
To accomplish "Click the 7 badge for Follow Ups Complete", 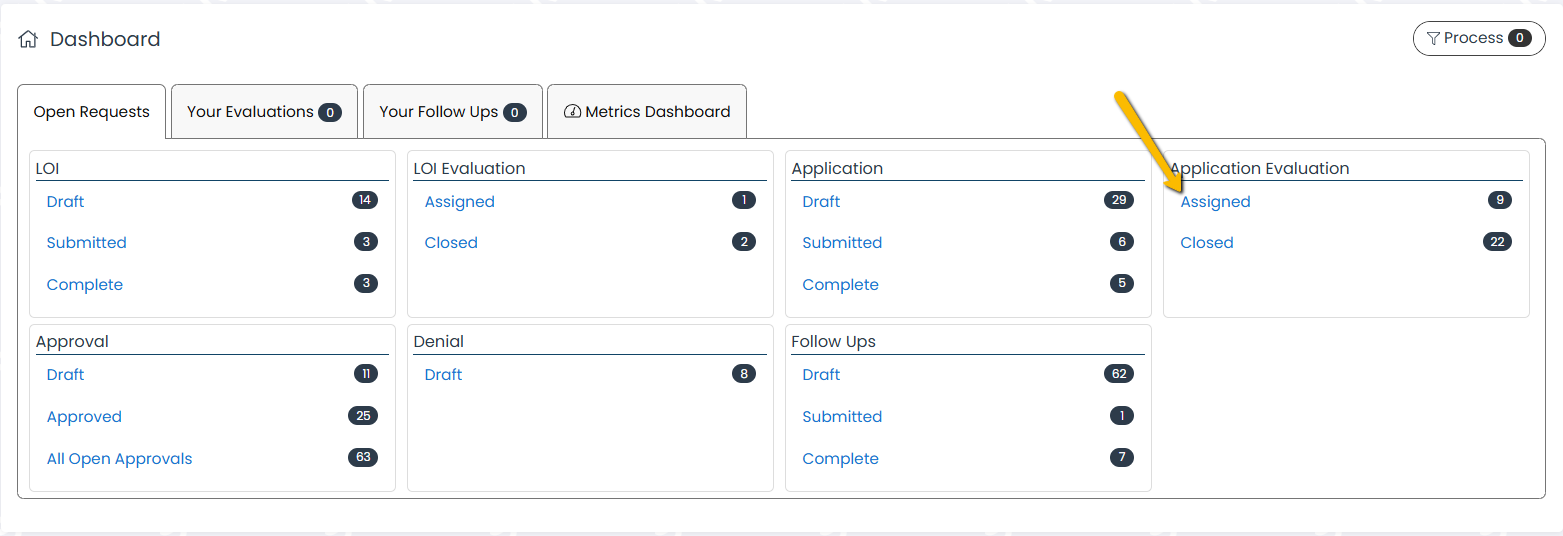I will click(x=1122, y=457).
